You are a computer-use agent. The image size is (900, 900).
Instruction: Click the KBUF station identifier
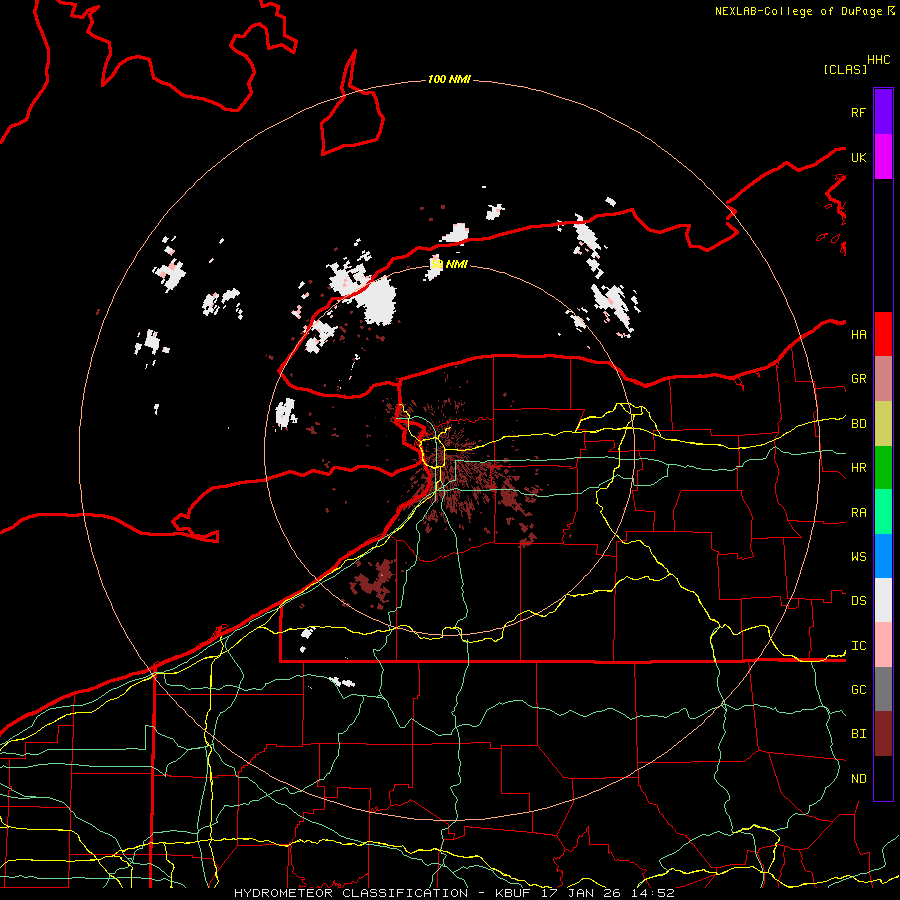[511, 893]
